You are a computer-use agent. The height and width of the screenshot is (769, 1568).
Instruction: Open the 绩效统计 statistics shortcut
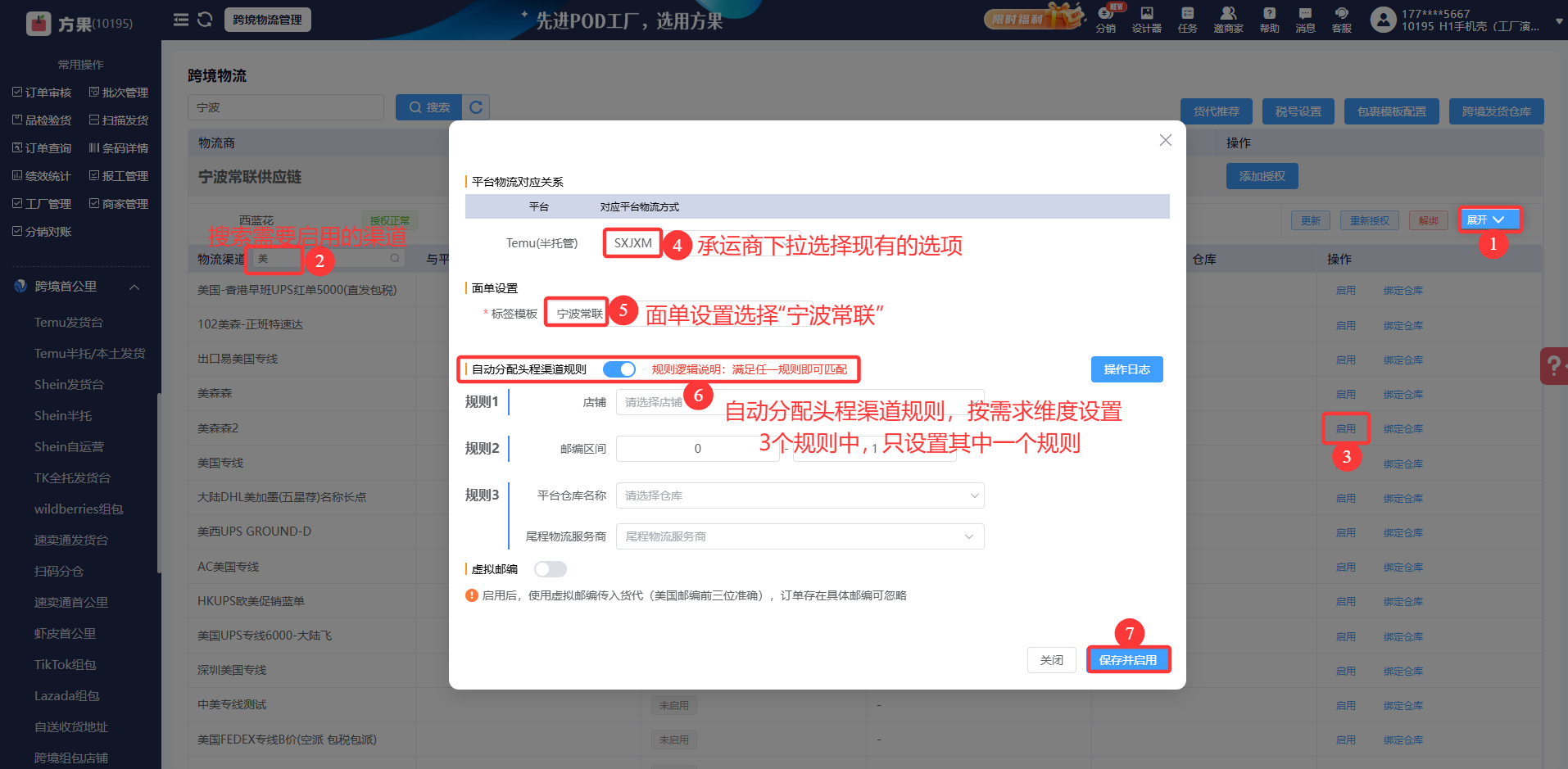point(42,176)
